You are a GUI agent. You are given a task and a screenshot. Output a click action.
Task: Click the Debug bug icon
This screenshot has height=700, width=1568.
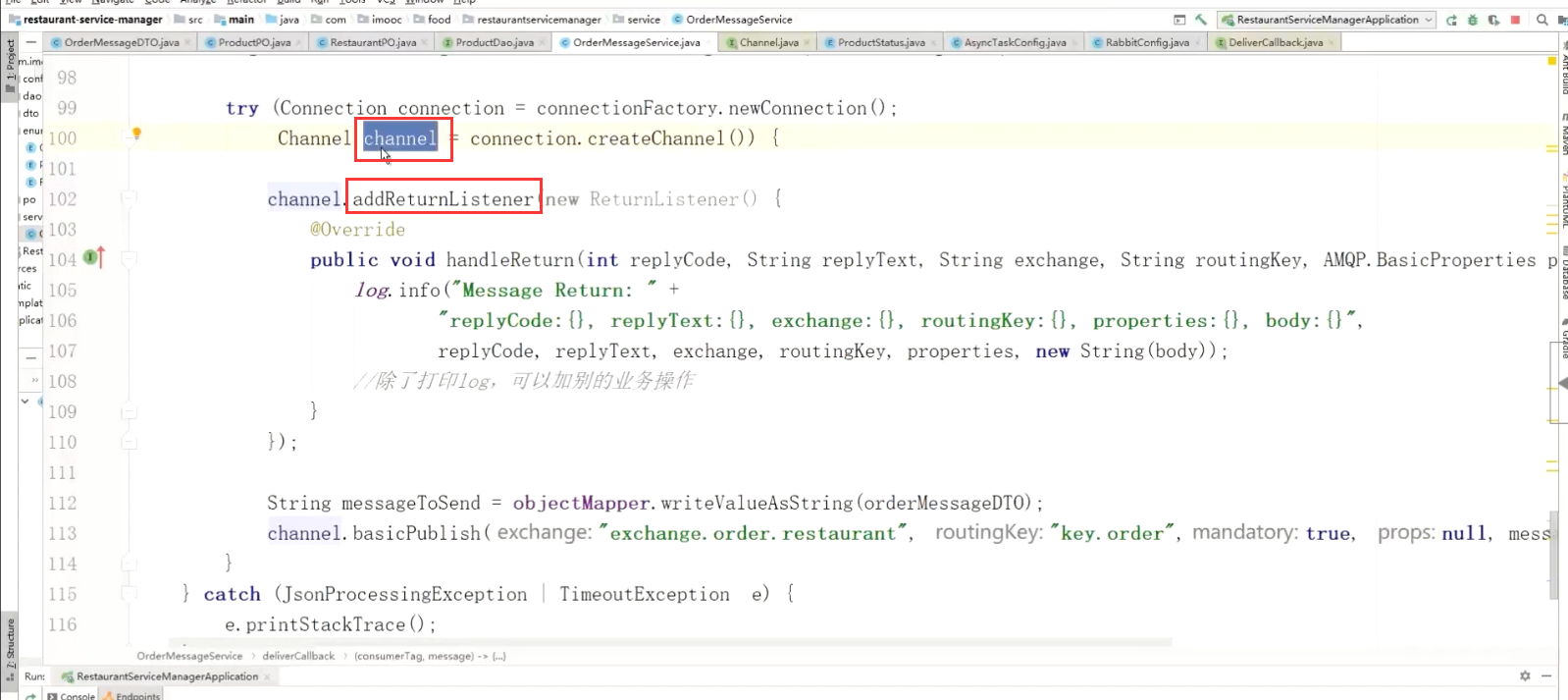(1472, 20)
